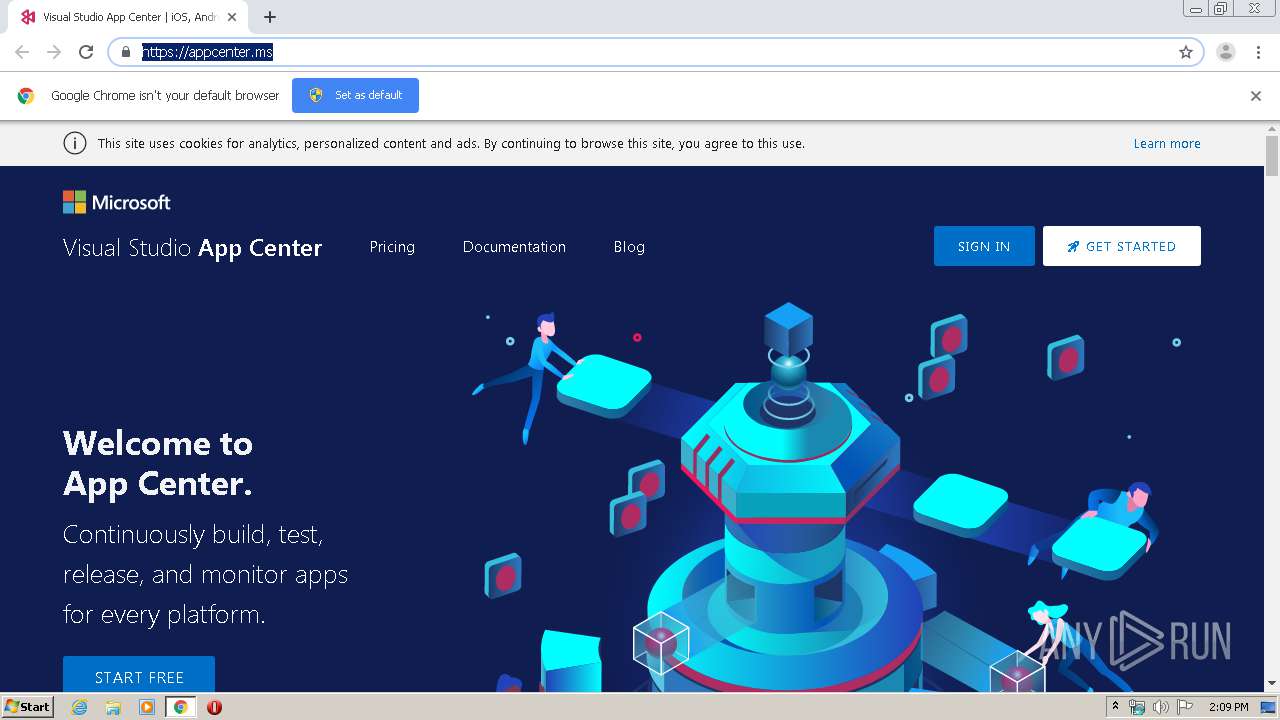This screenshot has height=720, width=1280.
Task: Launch Internet Explorer from taskbar
Action: click(x=79, y=707)
